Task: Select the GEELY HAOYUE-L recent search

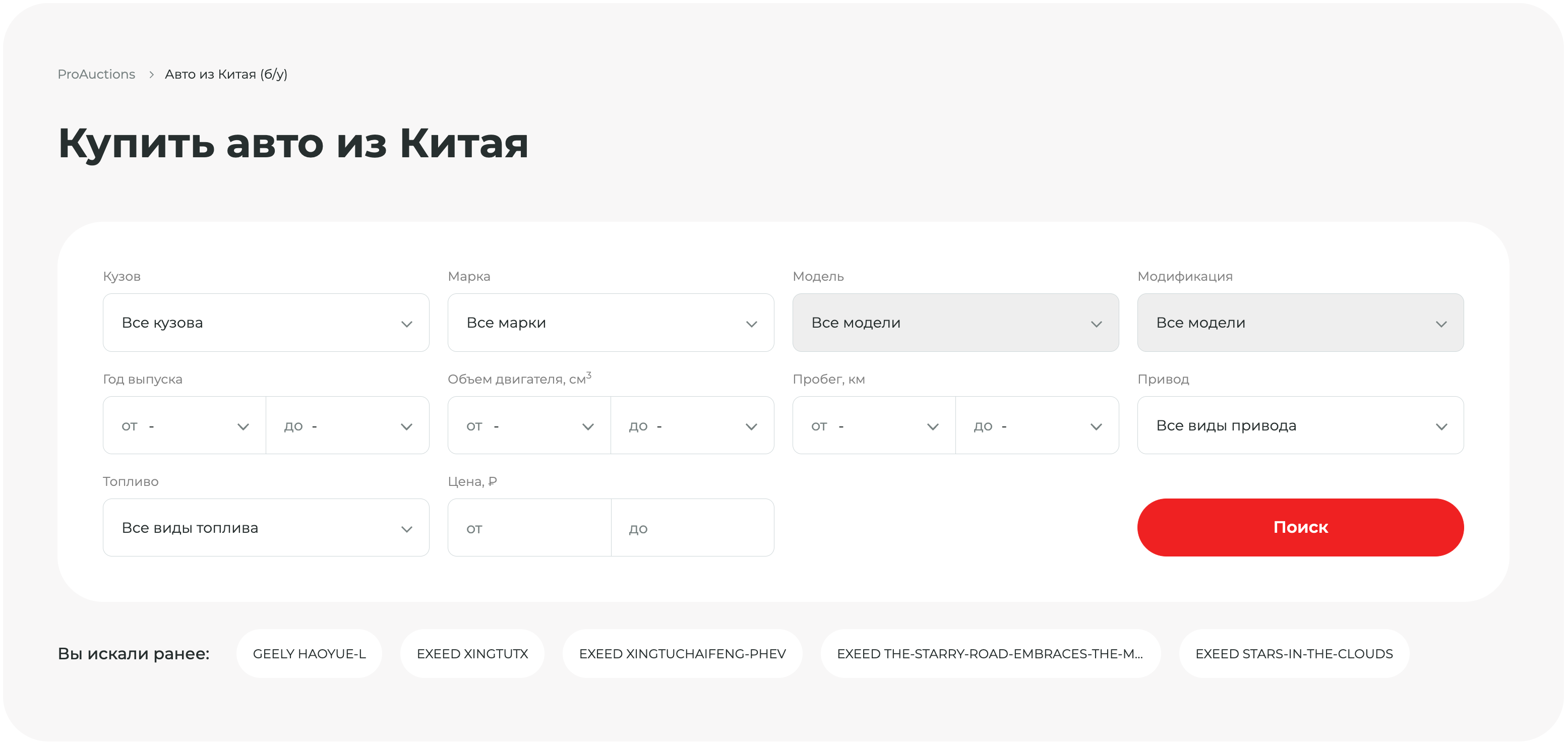Action: tap(309, 654)
